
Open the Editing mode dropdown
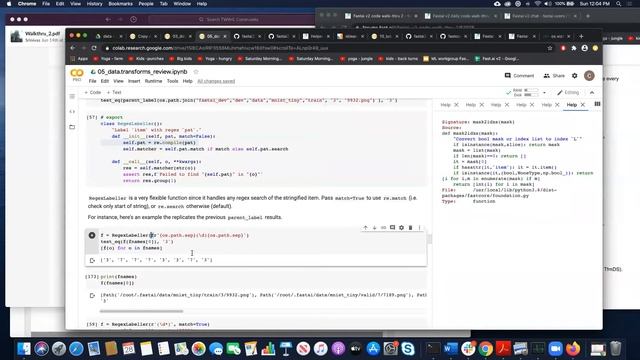568,93
